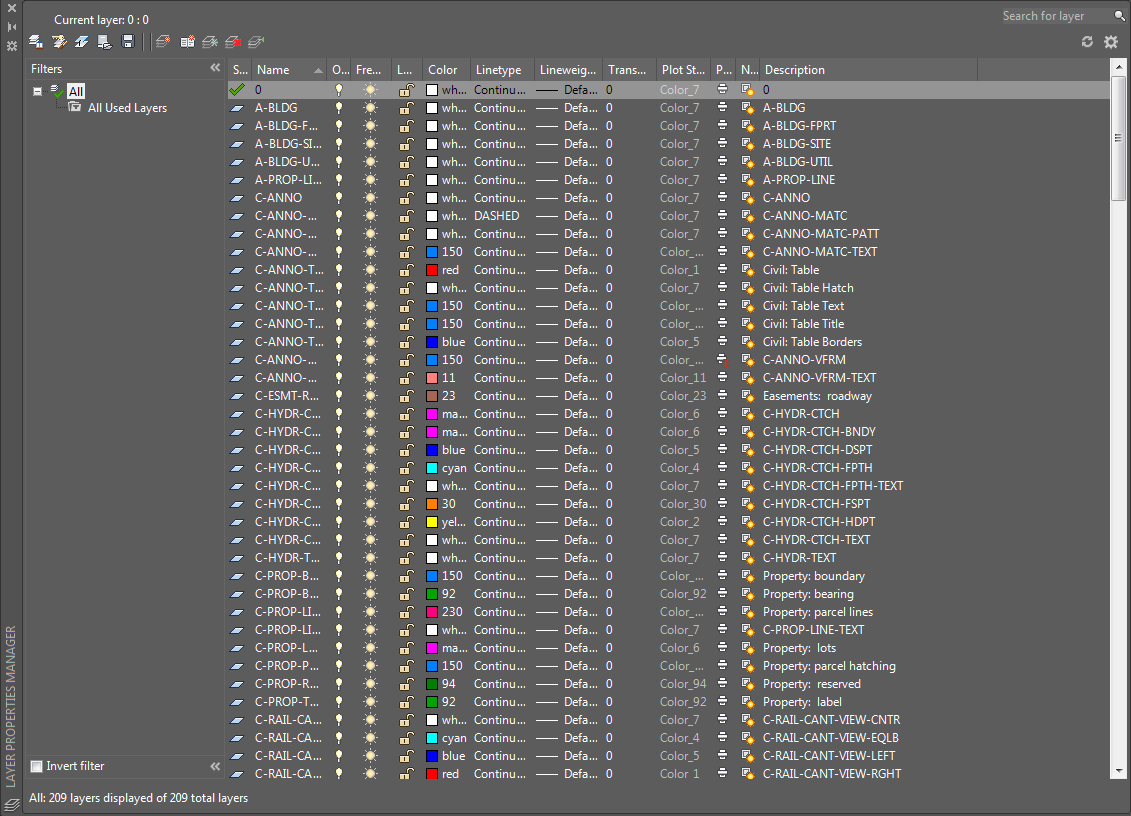Viewport: 1131px width, 816px height.
Task: Open orange color 30 swatch for C-HYDR-CTCH-FSPT
Action: 432,504
